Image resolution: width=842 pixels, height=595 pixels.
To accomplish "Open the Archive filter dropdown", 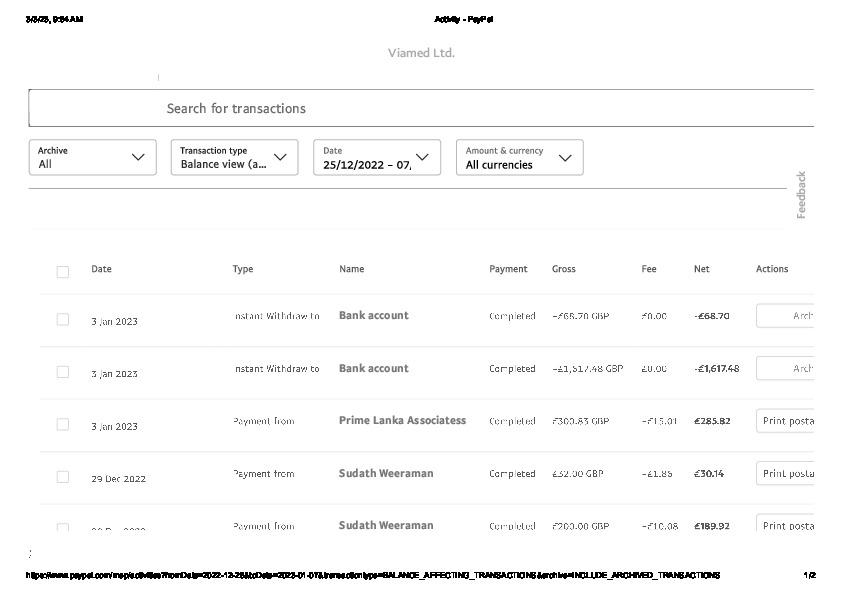I will (x=93, y=158).
